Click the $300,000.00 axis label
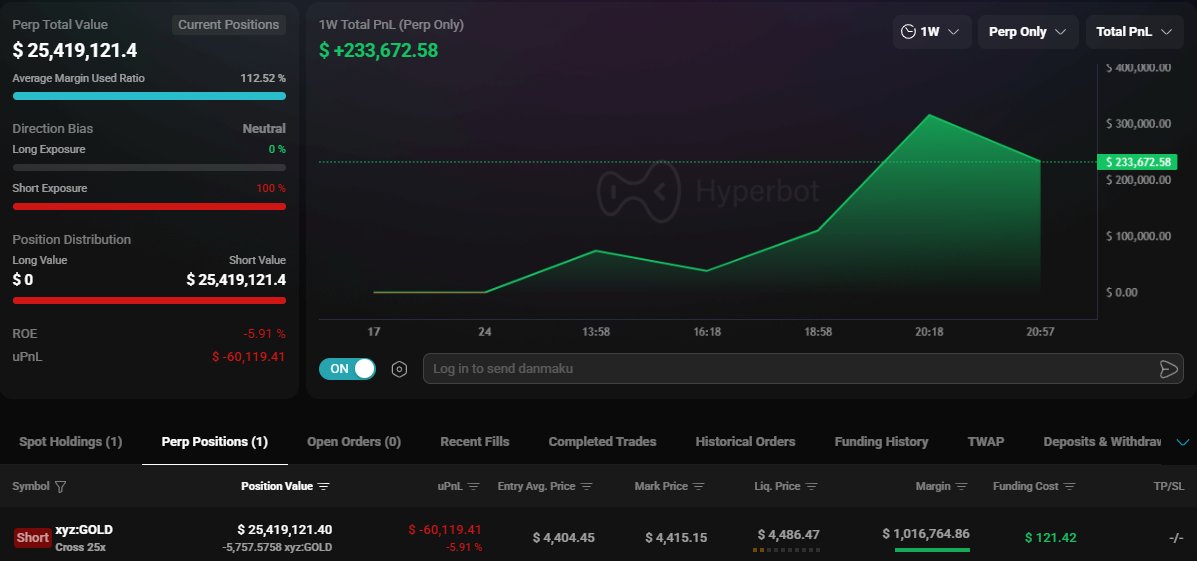 click(x=1138, y=124)
